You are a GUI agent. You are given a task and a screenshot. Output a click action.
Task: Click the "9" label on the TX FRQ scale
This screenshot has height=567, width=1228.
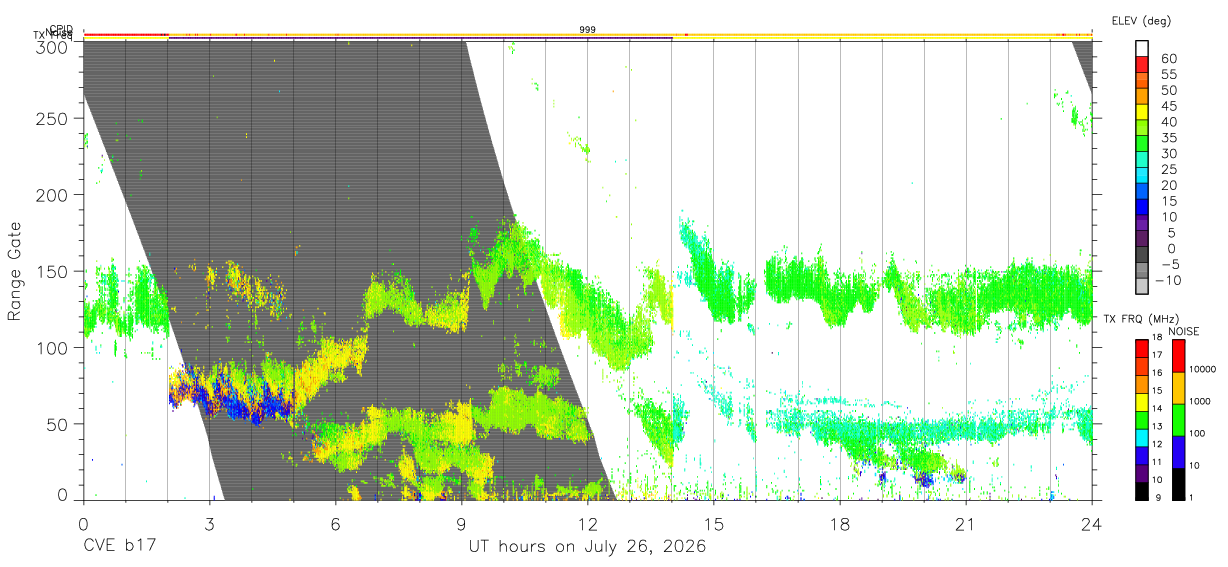coord(1156,497)
